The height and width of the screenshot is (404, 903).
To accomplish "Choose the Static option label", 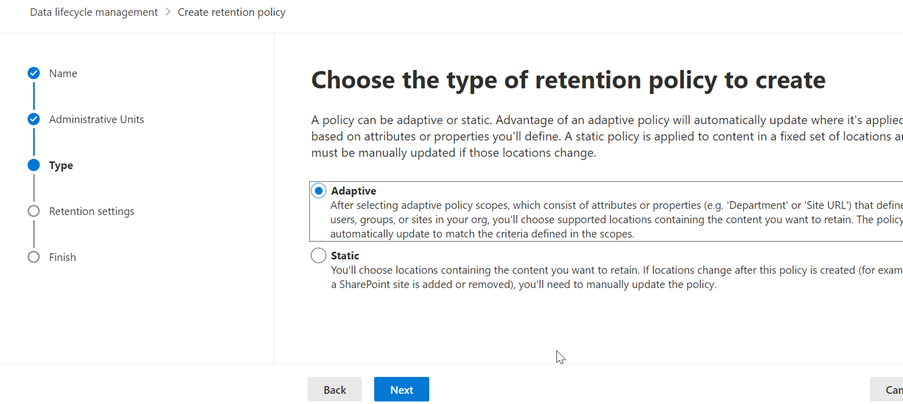I will [345, 256].
